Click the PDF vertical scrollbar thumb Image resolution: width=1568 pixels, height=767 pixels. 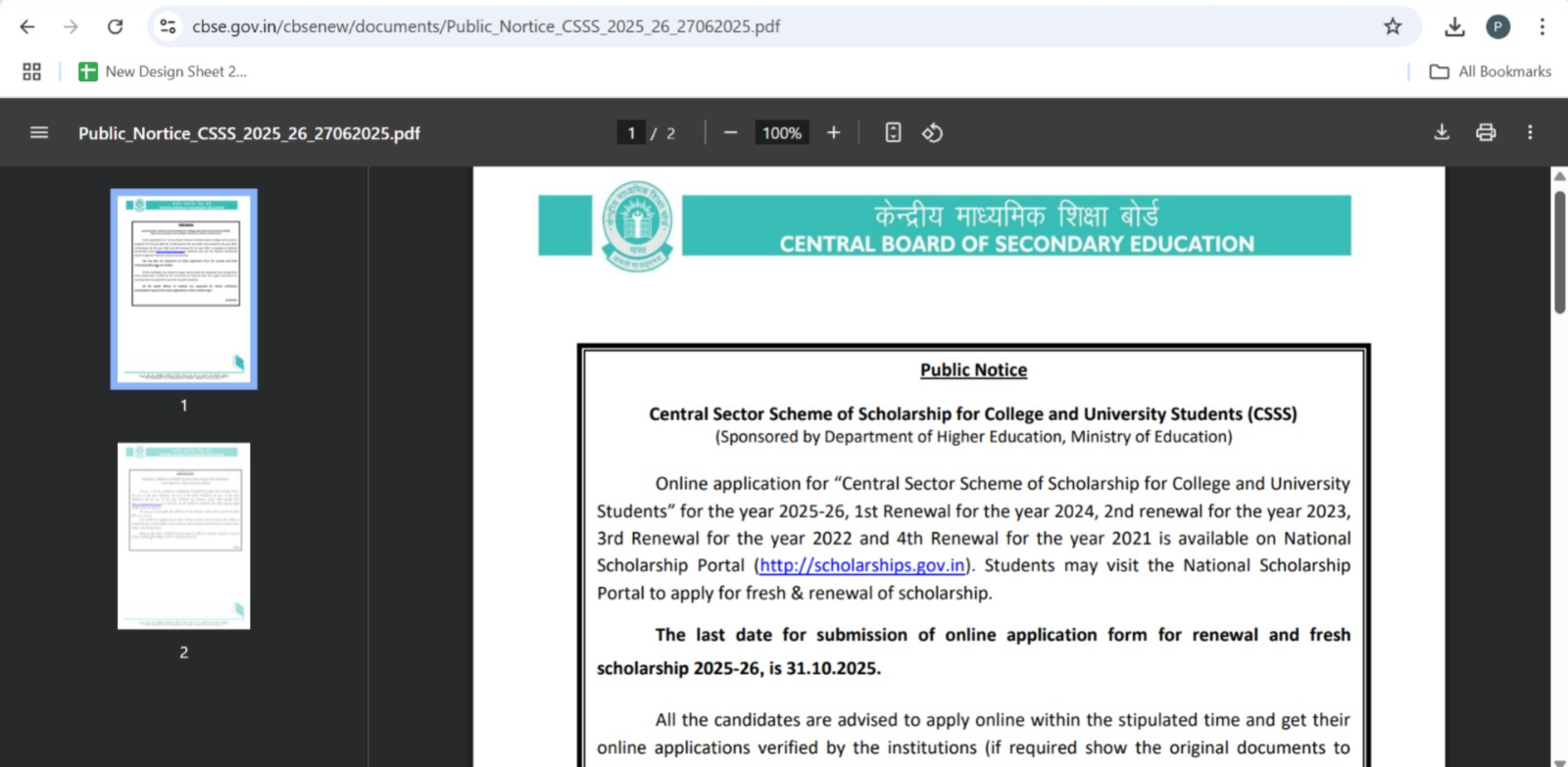tap(1559, 252)
